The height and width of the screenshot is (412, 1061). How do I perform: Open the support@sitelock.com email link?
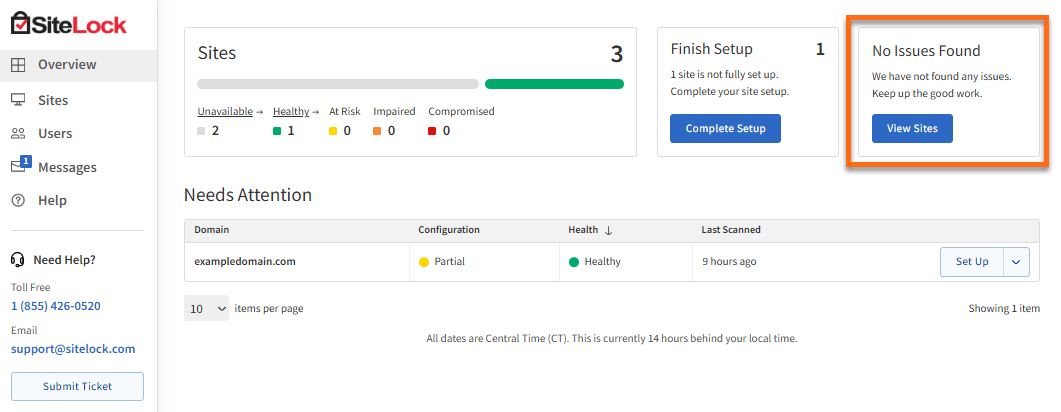pos(73,349)
